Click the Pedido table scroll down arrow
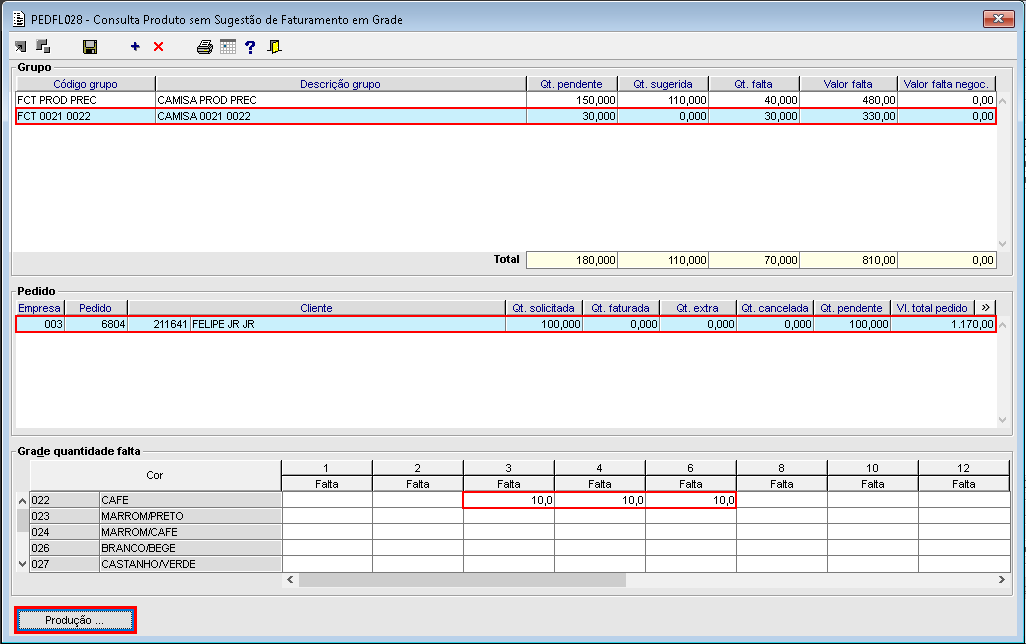This screenshot has width=1026, height=644. tap(1002, 420)
